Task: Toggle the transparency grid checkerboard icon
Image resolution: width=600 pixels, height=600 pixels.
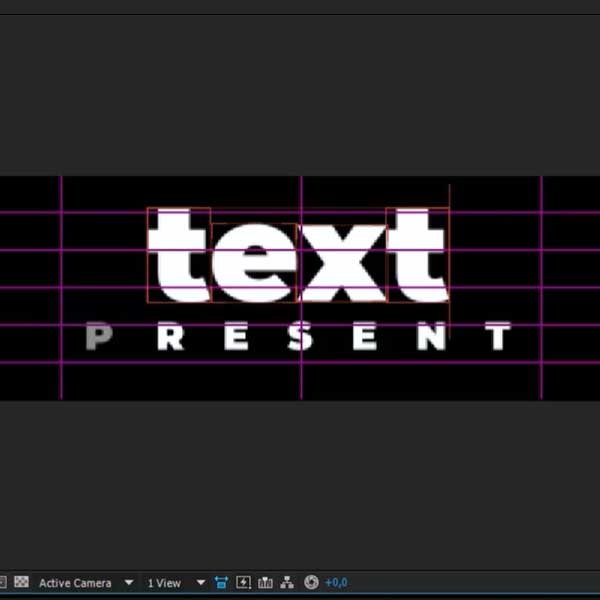Action: tap(21, 582)
